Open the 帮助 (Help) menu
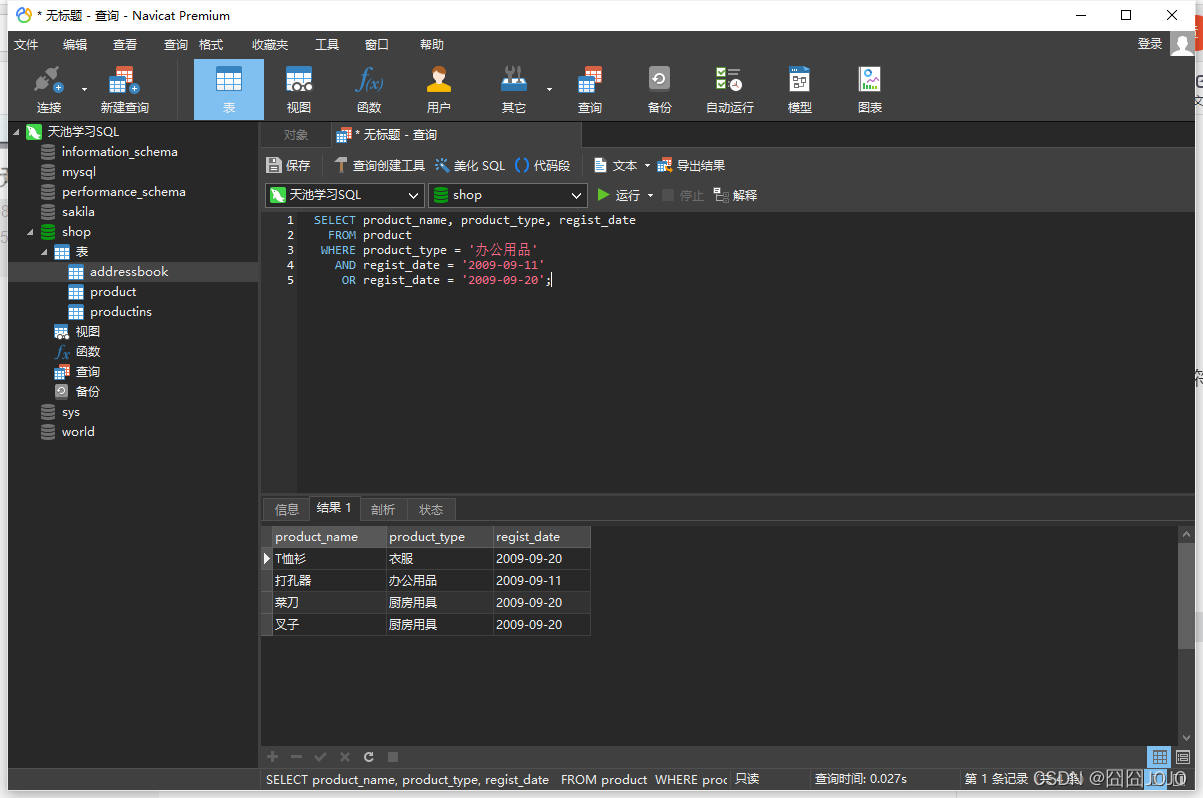The width and height of the screenshot is (1203, 798). click(432, 44)
